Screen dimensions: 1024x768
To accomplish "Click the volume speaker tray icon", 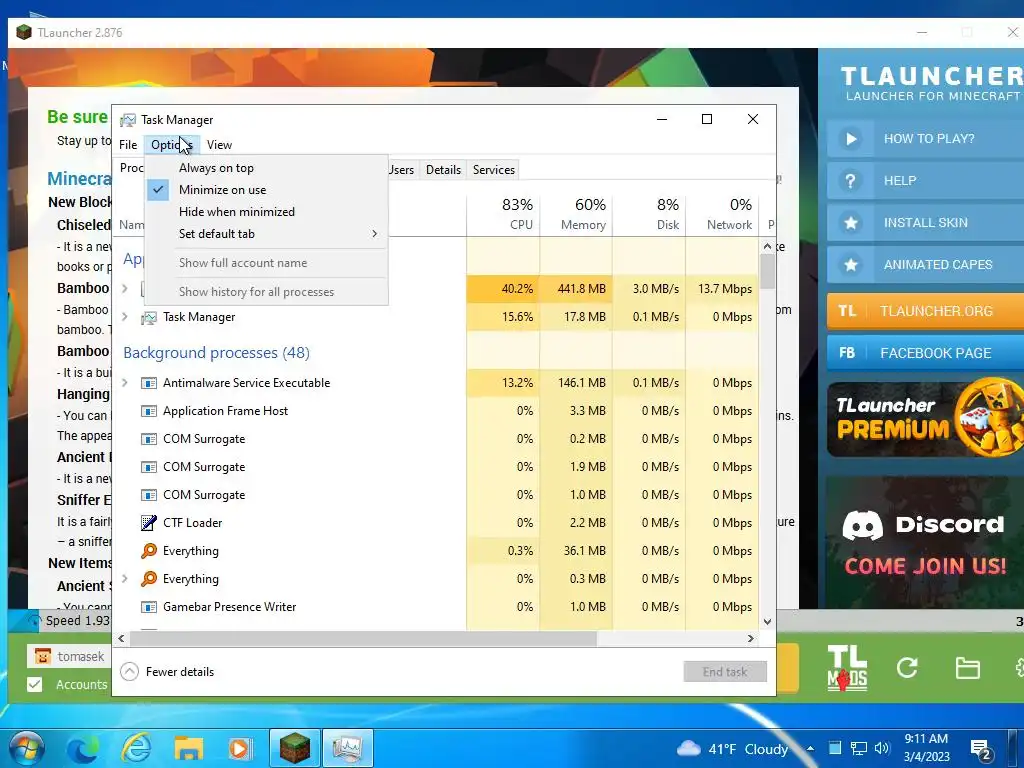I will pos(882,748).
